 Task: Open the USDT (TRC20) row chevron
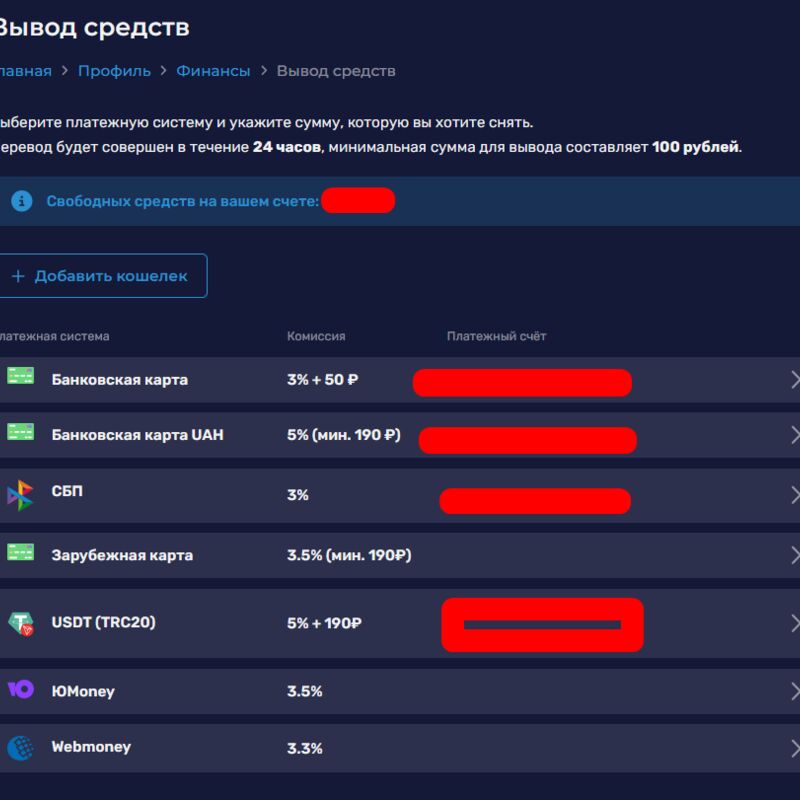(795, 623)
